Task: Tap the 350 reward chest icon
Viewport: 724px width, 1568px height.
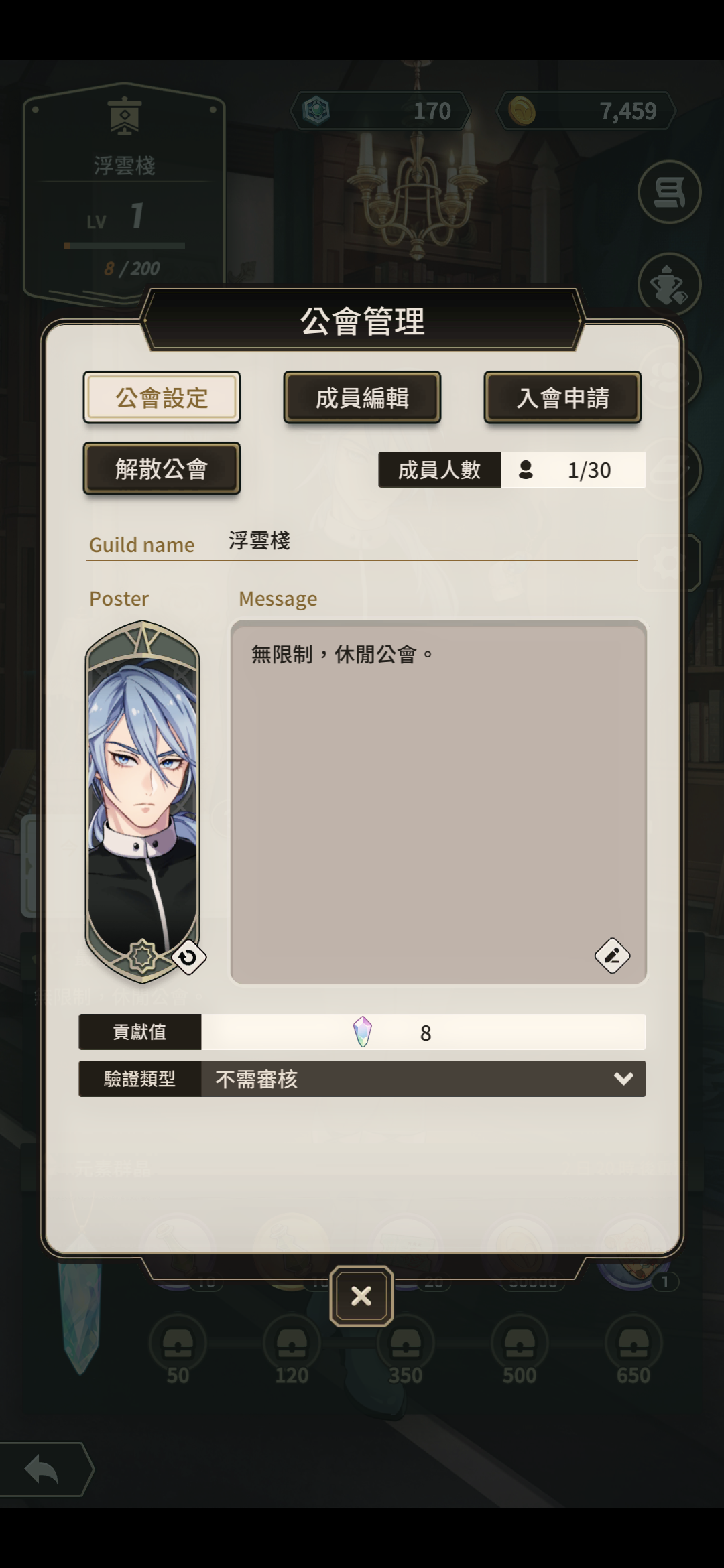Action: tap(406, 1343)
